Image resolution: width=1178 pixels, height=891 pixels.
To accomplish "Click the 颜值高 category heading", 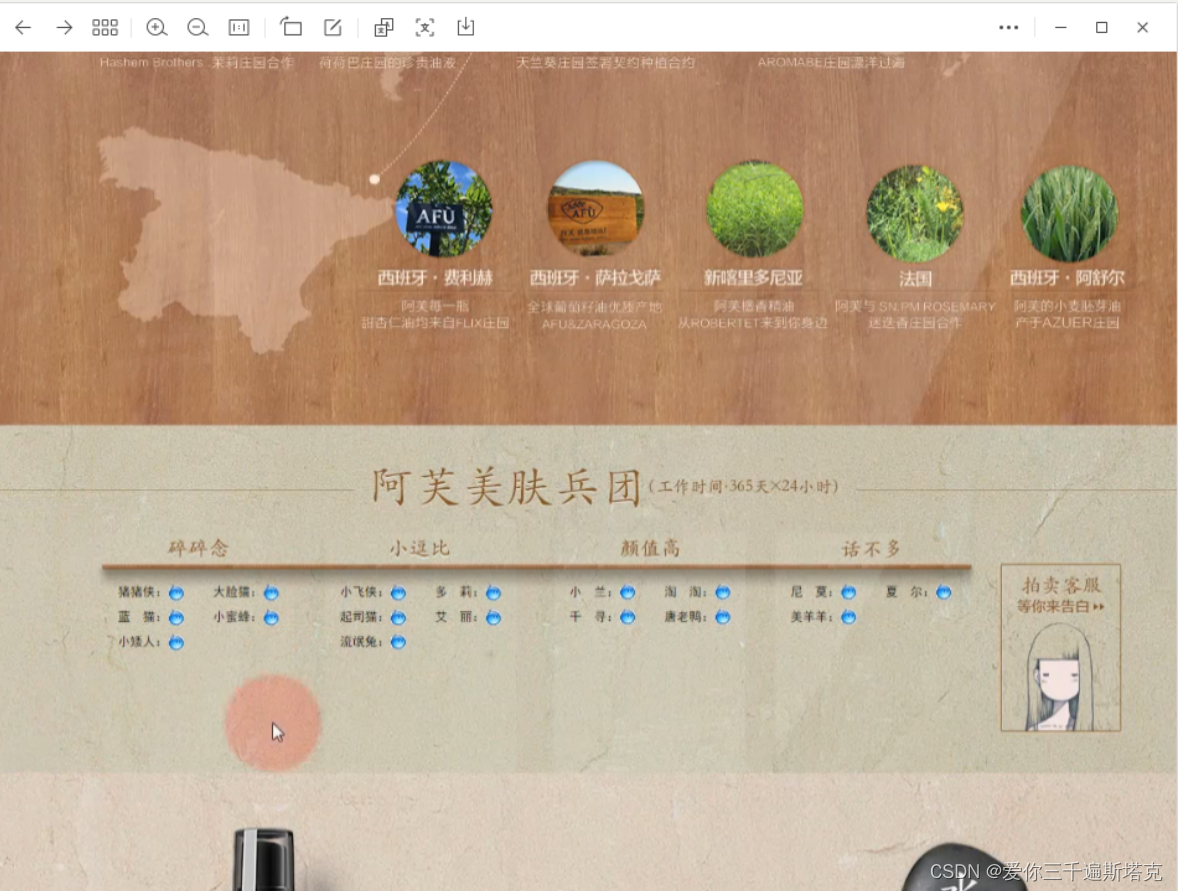I will 650,548.
